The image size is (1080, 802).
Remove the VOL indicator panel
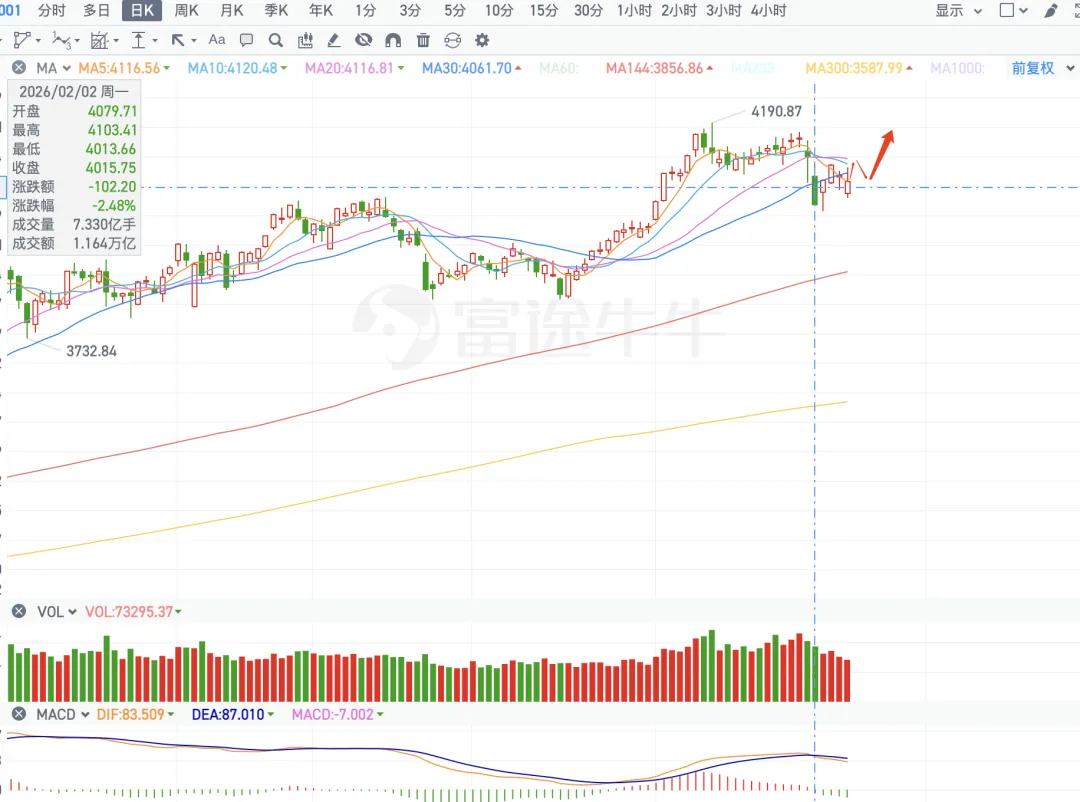[19, 611]
